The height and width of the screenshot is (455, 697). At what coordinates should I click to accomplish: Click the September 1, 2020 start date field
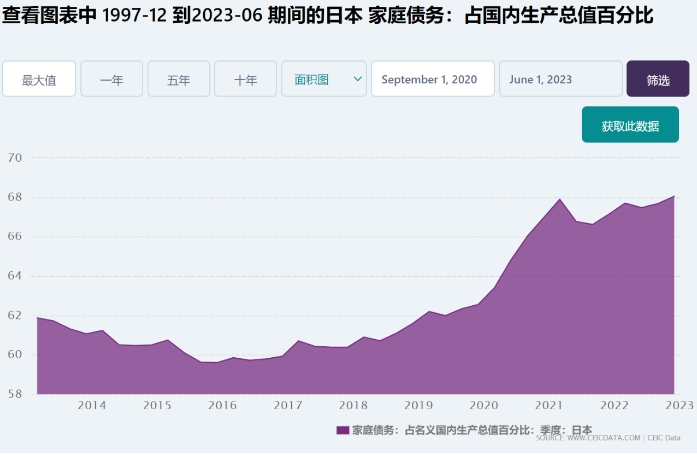tap(432, 79)
